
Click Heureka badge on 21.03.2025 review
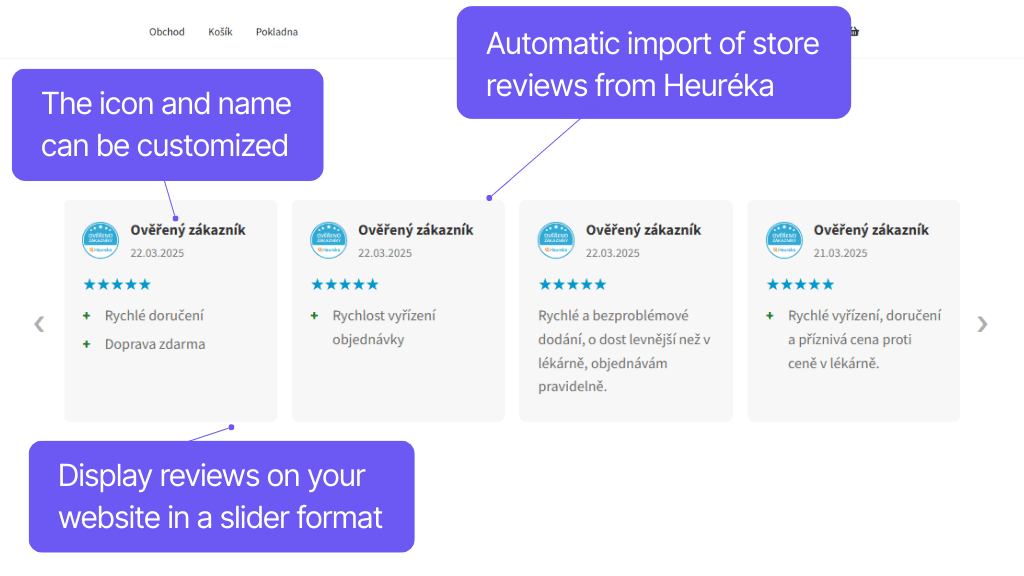pos(784,240)
